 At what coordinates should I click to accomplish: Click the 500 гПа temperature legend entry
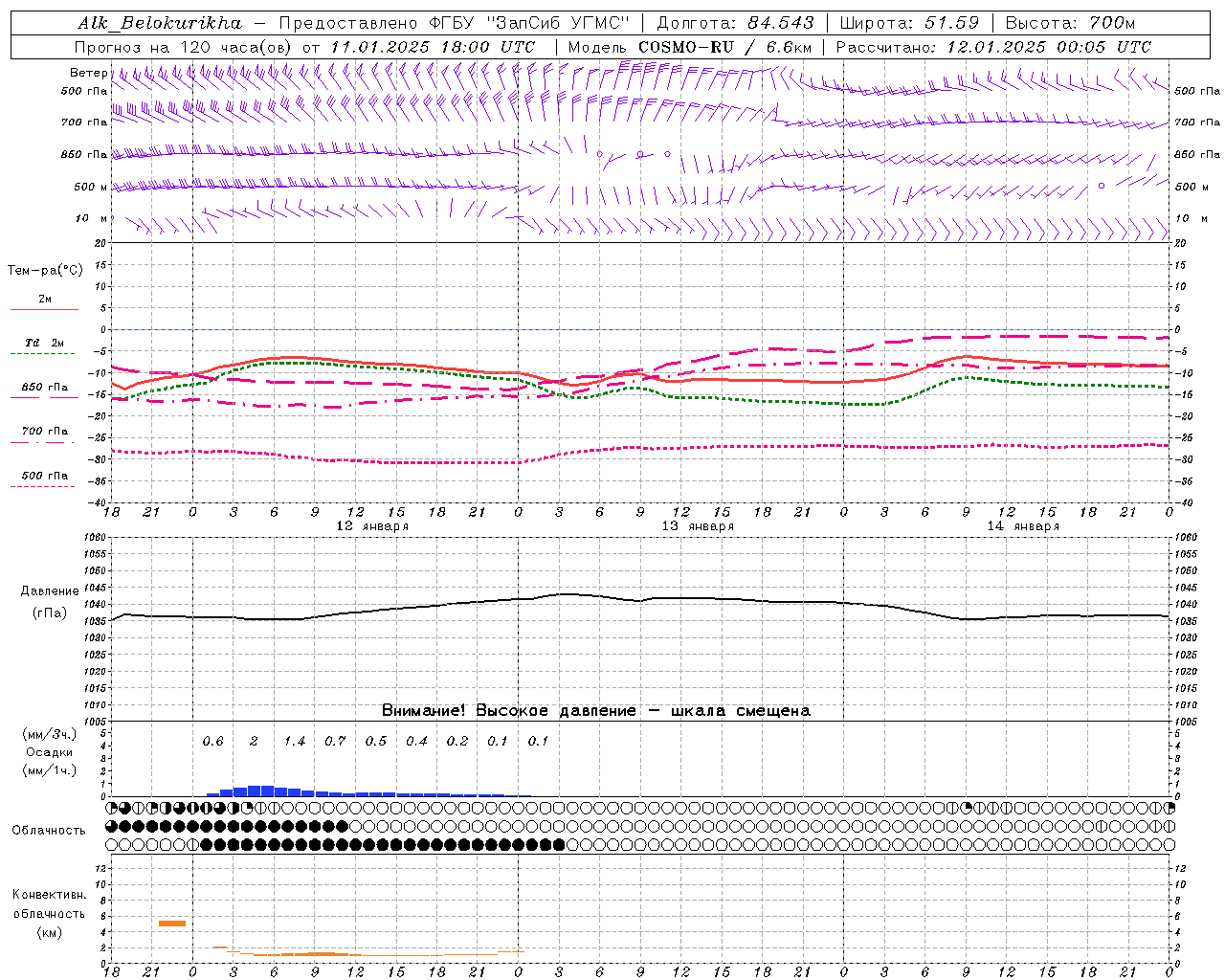point(44,476)
